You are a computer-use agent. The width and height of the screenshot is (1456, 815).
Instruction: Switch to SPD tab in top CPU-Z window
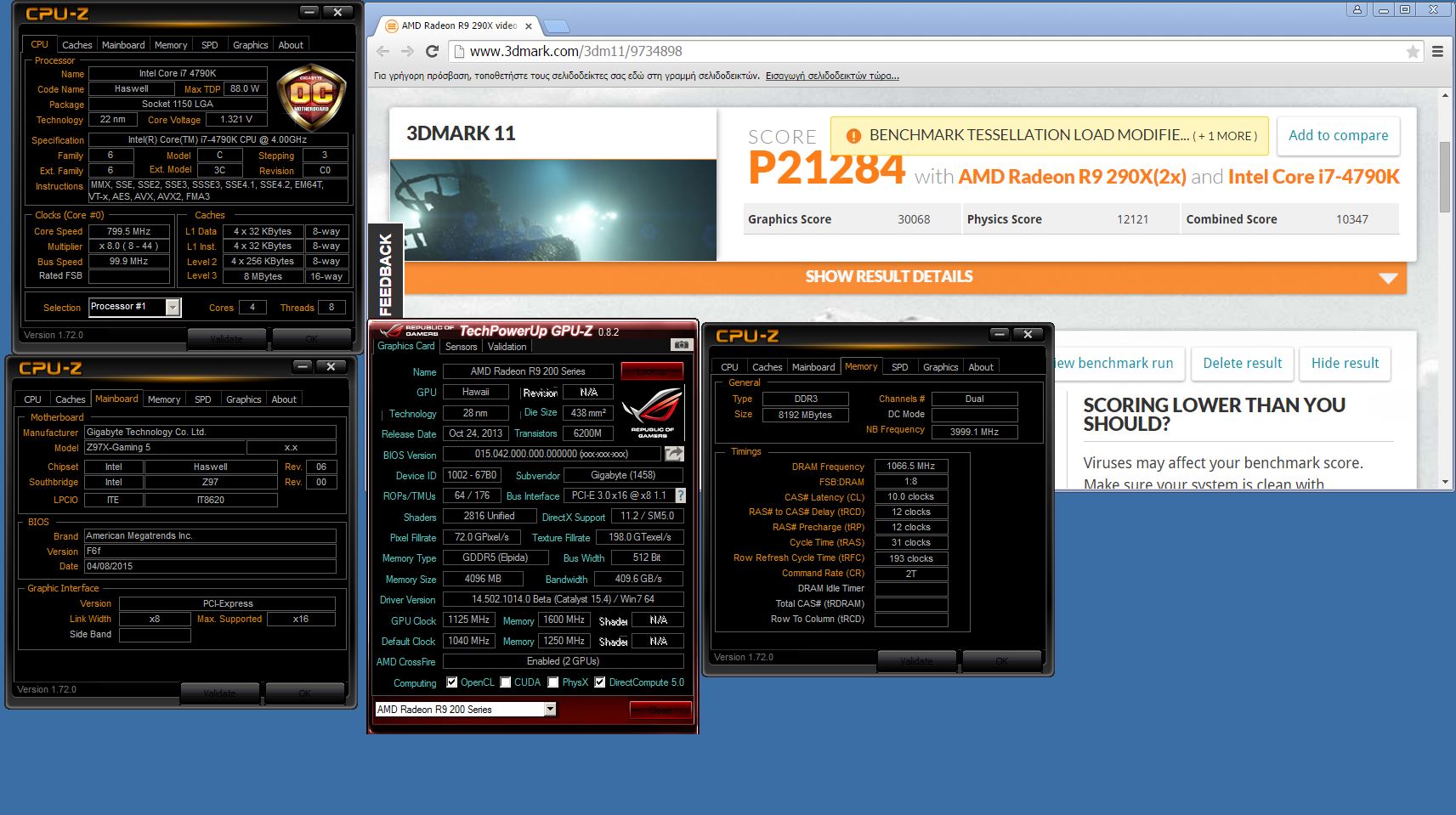[210, 45]
